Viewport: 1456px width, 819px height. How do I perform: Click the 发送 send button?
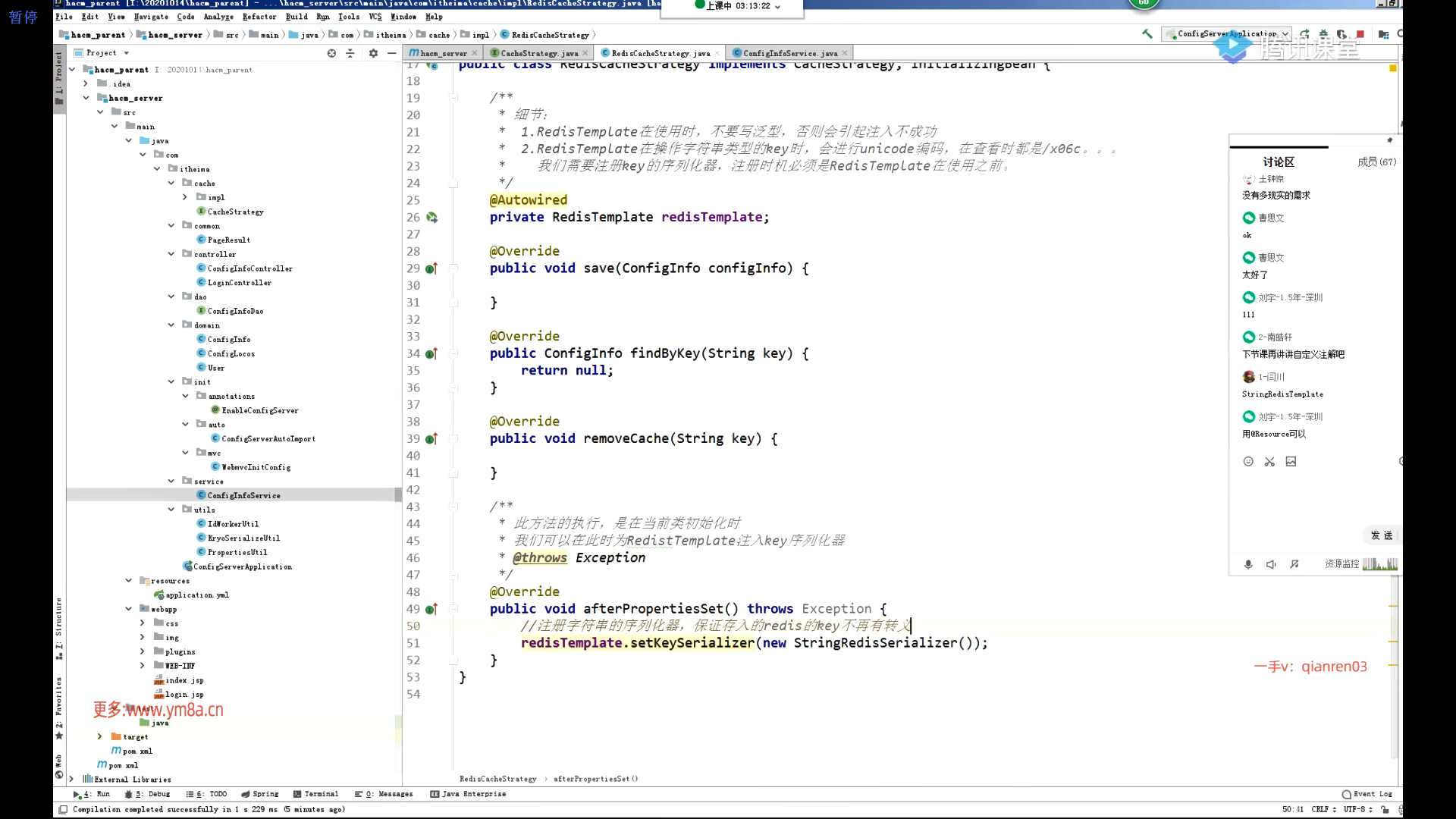[x=1382, y=535]
